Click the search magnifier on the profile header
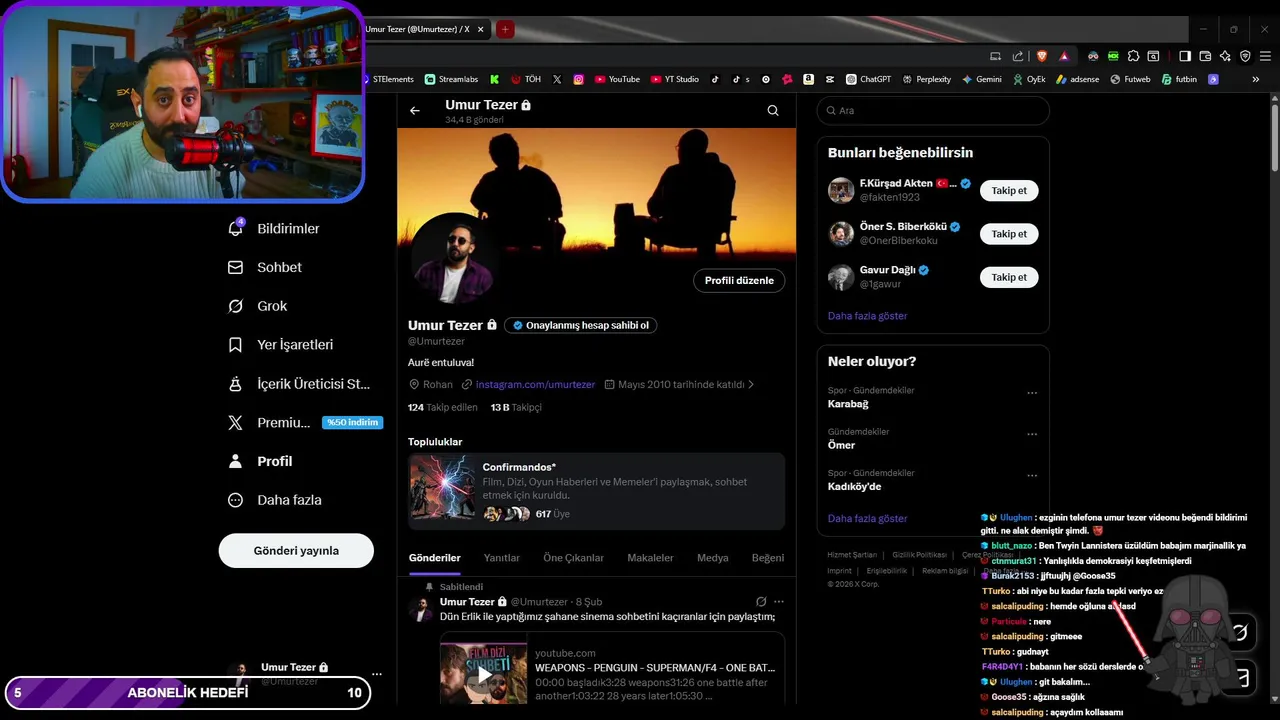Viewport: 1280px width, 720px height. (773, 111)
